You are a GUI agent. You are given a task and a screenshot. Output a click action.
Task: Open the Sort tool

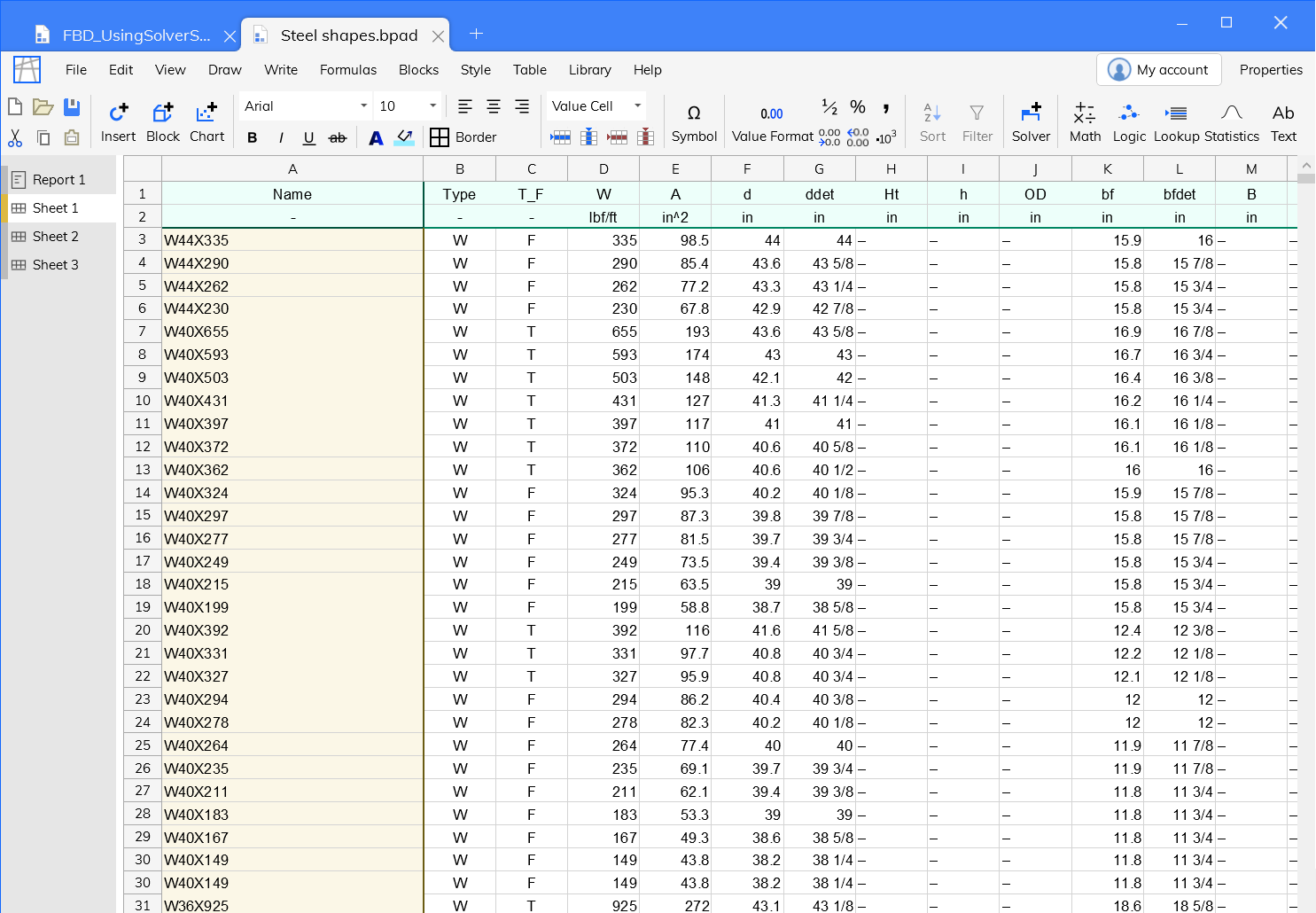click(931, 121)
